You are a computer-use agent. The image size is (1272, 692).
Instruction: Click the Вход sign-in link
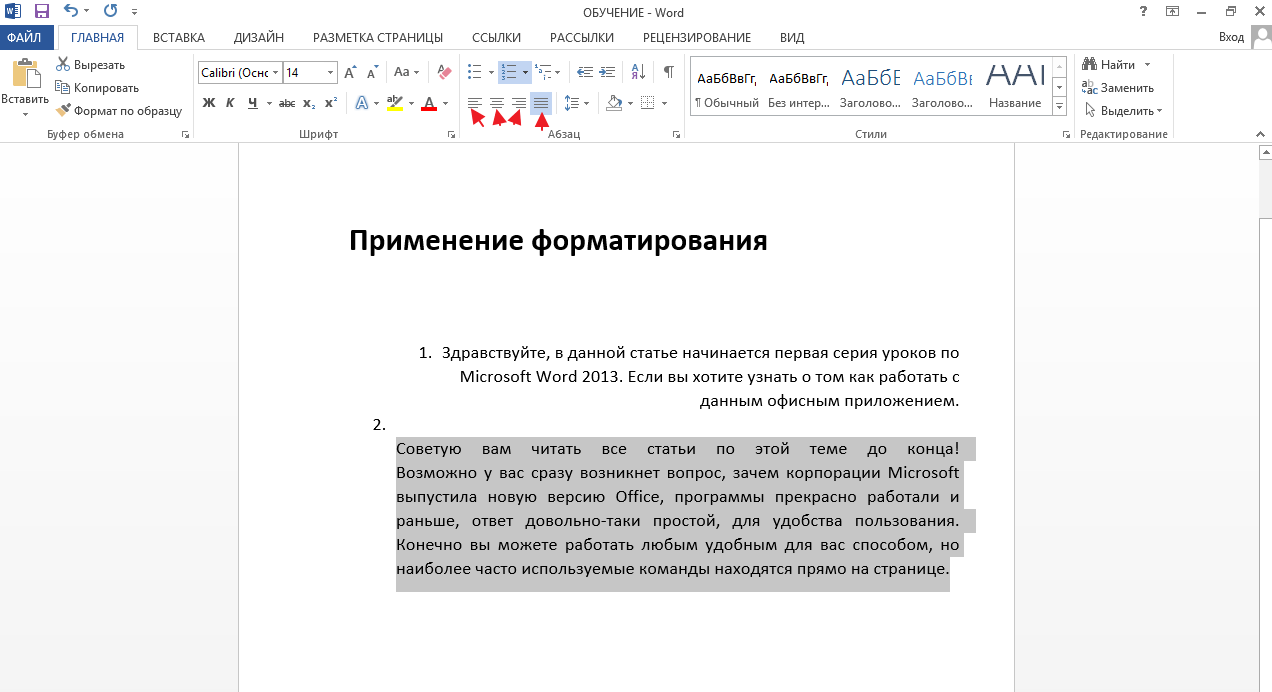[x=1231, y=37]
